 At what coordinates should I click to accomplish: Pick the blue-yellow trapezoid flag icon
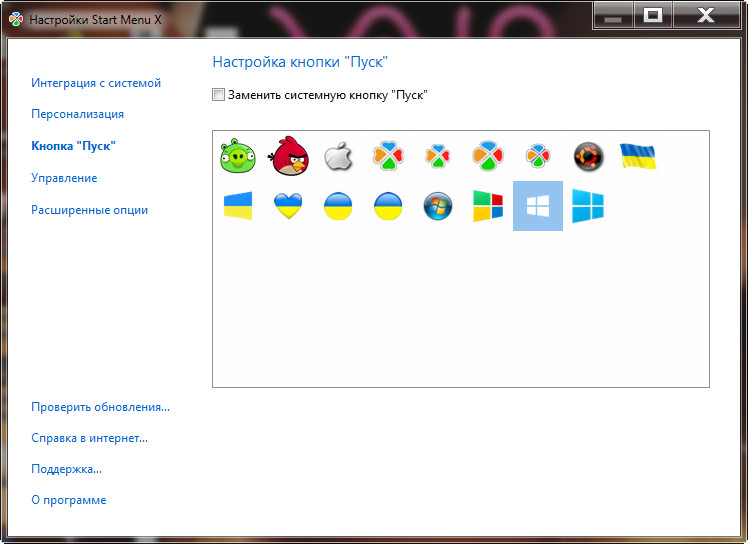(x=238, y=206)
